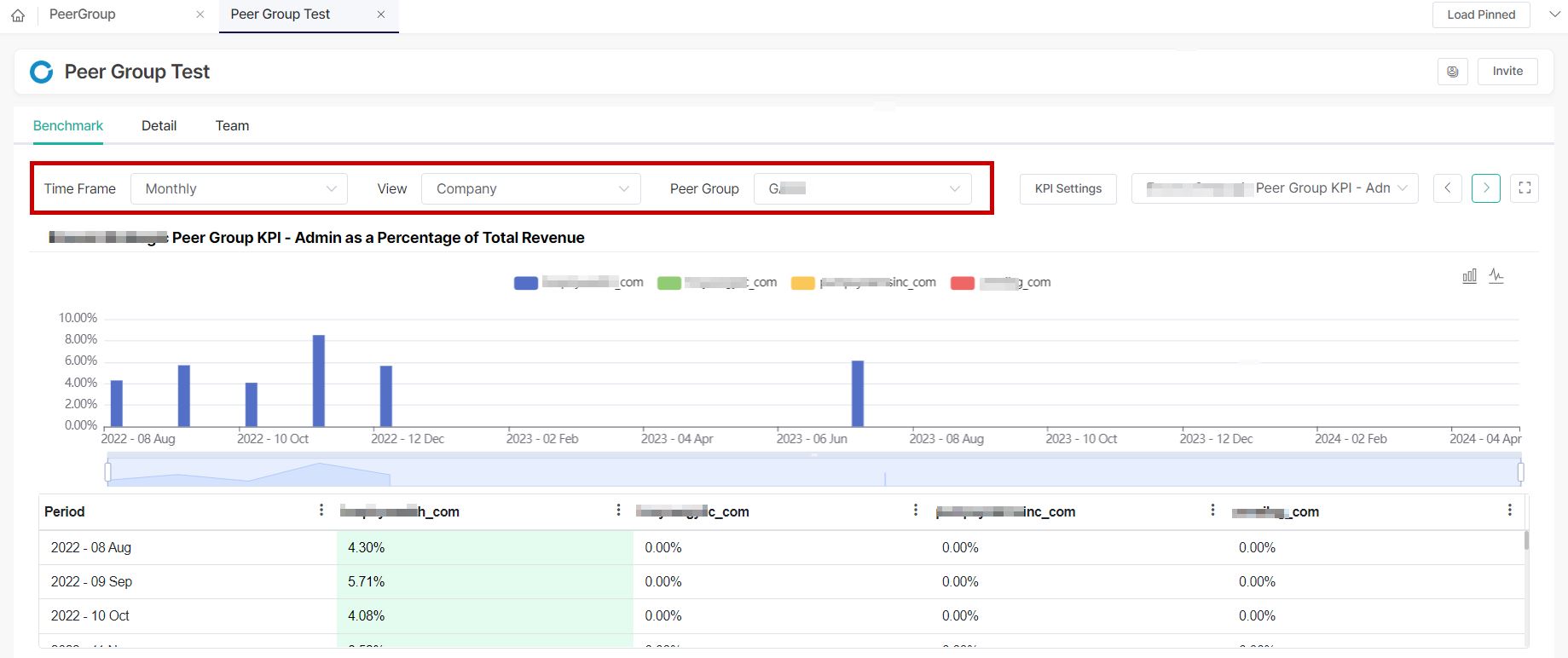Expand the Peer Group dropdown
The width and height of the screenshot is (1568, 658).
pyautogui.click(x=862, y=189)
